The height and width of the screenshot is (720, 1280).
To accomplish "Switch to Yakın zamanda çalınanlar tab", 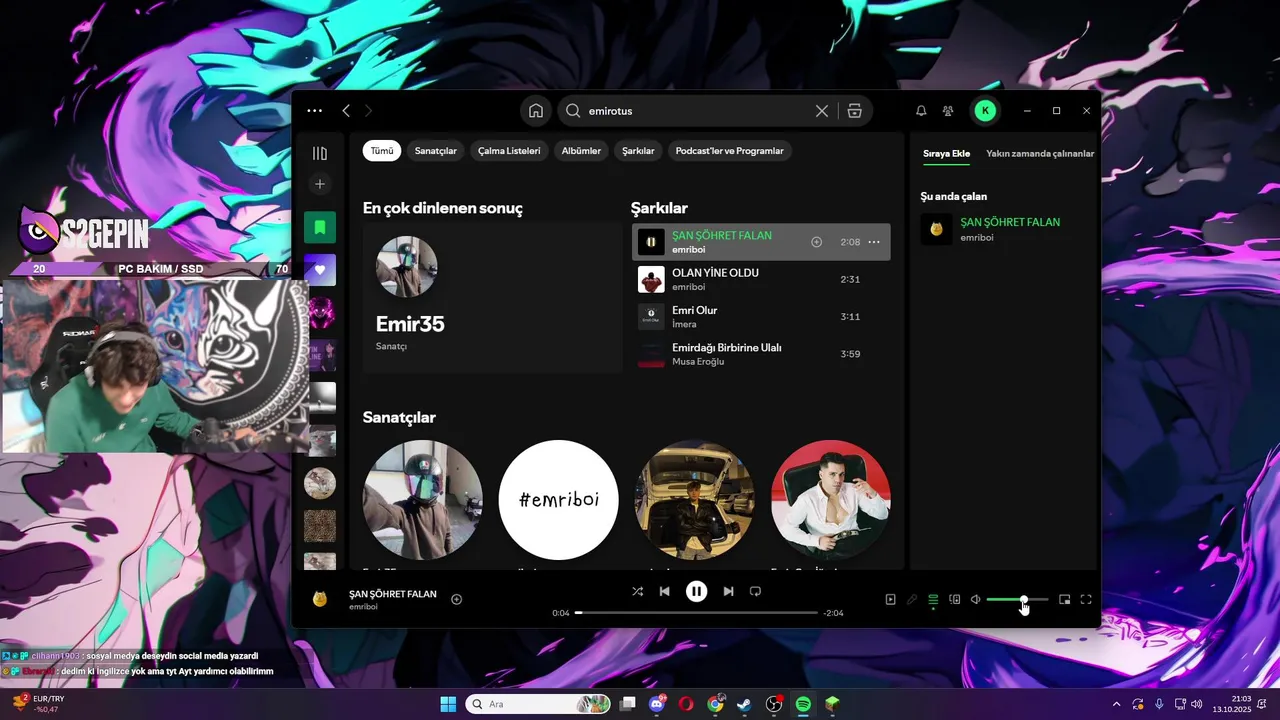I will coord(1040,154).
